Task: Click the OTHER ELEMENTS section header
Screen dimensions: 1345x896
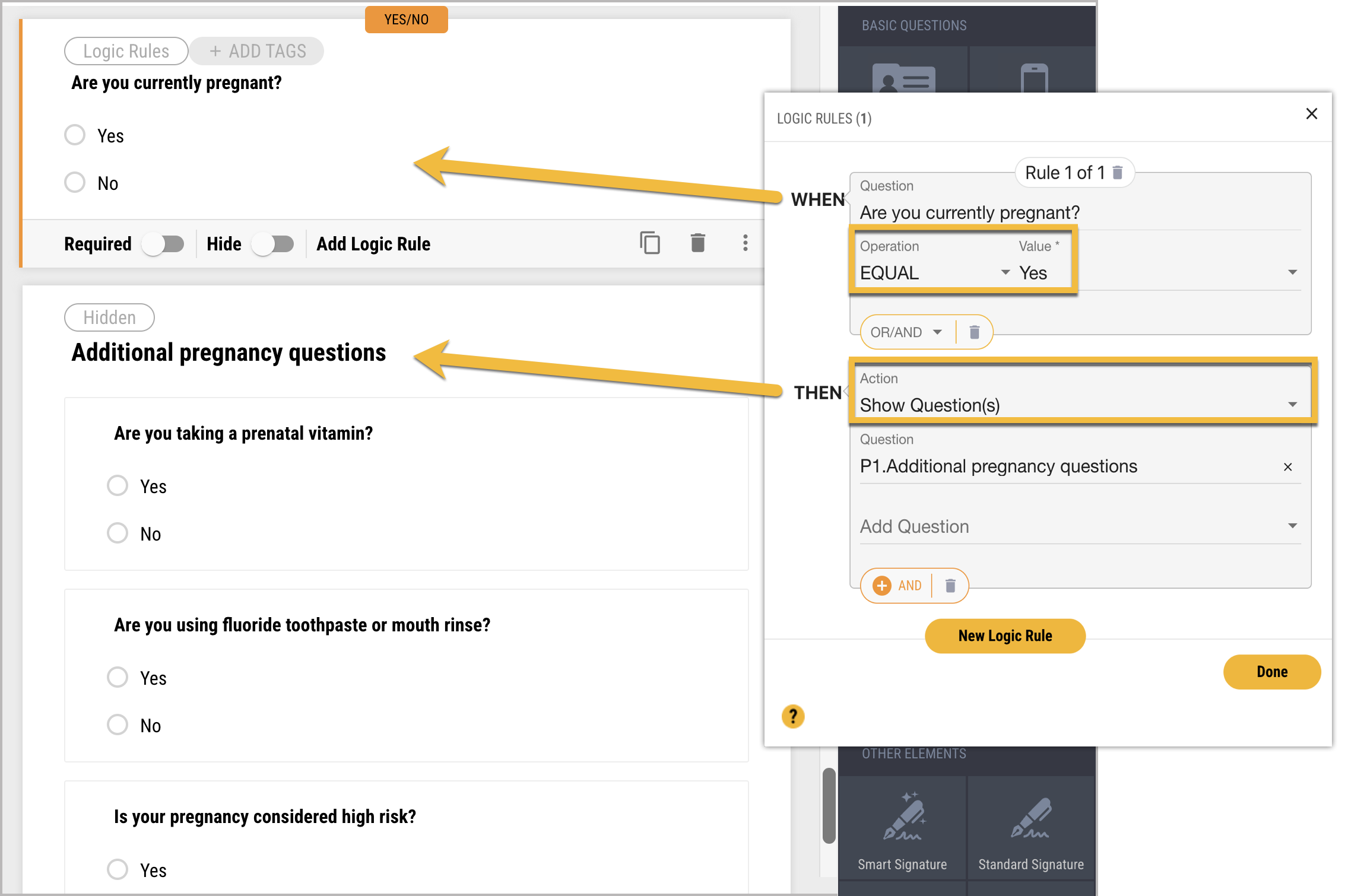Action: (x=914, y=754)
